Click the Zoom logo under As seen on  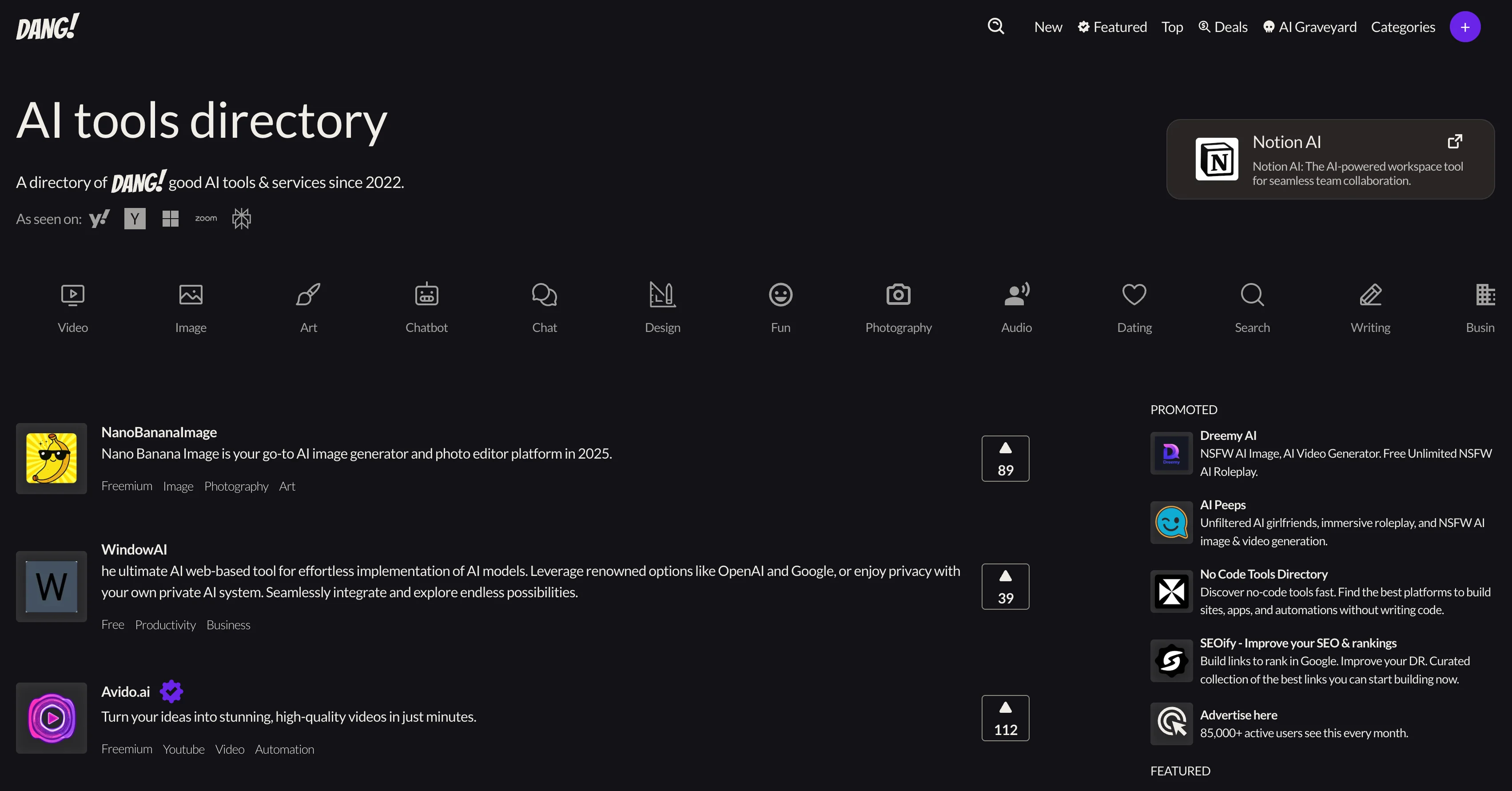[206, 219]
